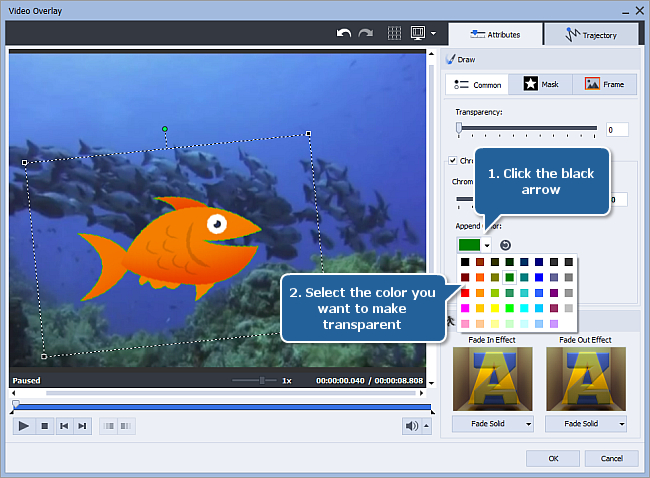Viewport: 650px width, 478px height.
Task: Click the Transparency value input field
Action: click(x=617, y=130)
